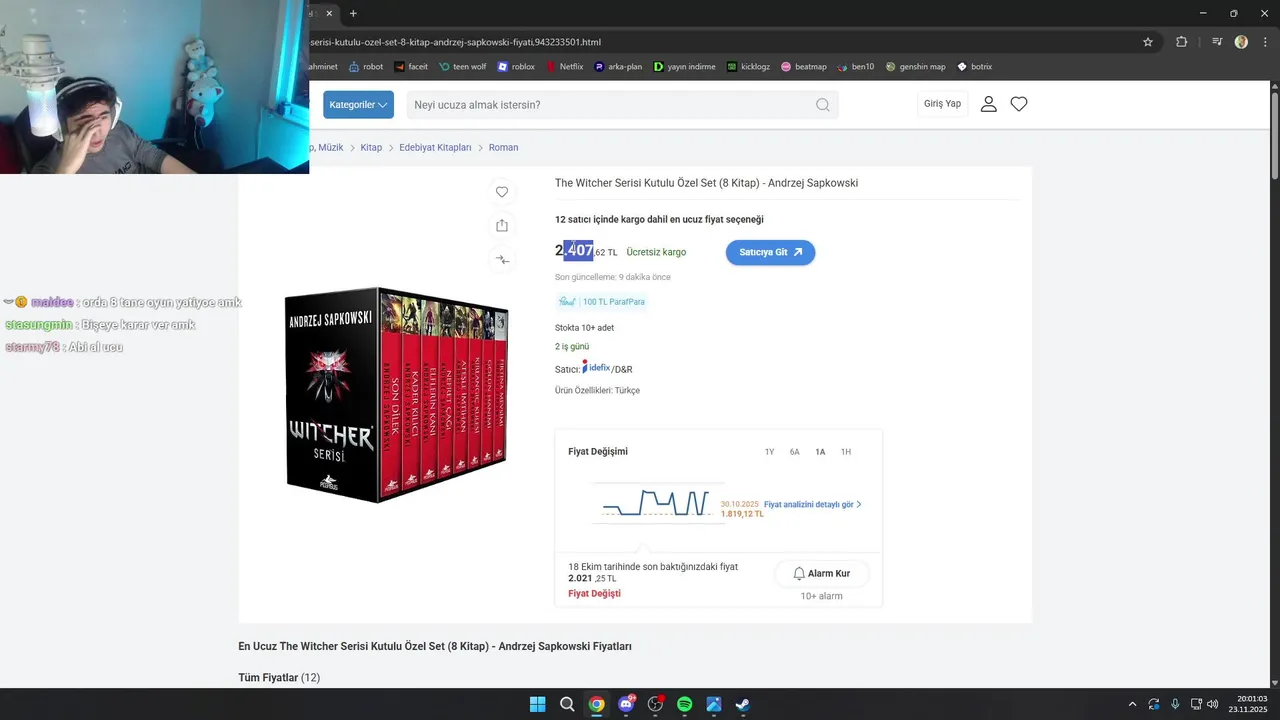Open the user account profile icon

pyautogui.click(x=989, y=104)
